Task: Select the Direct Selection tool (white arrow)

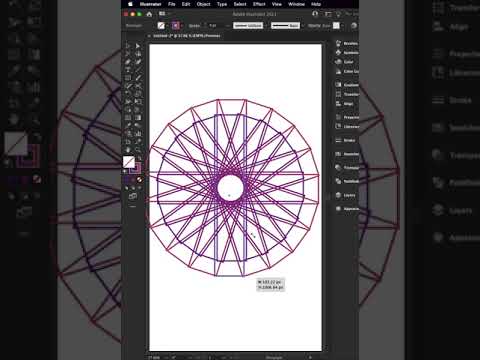Action: 138,46
